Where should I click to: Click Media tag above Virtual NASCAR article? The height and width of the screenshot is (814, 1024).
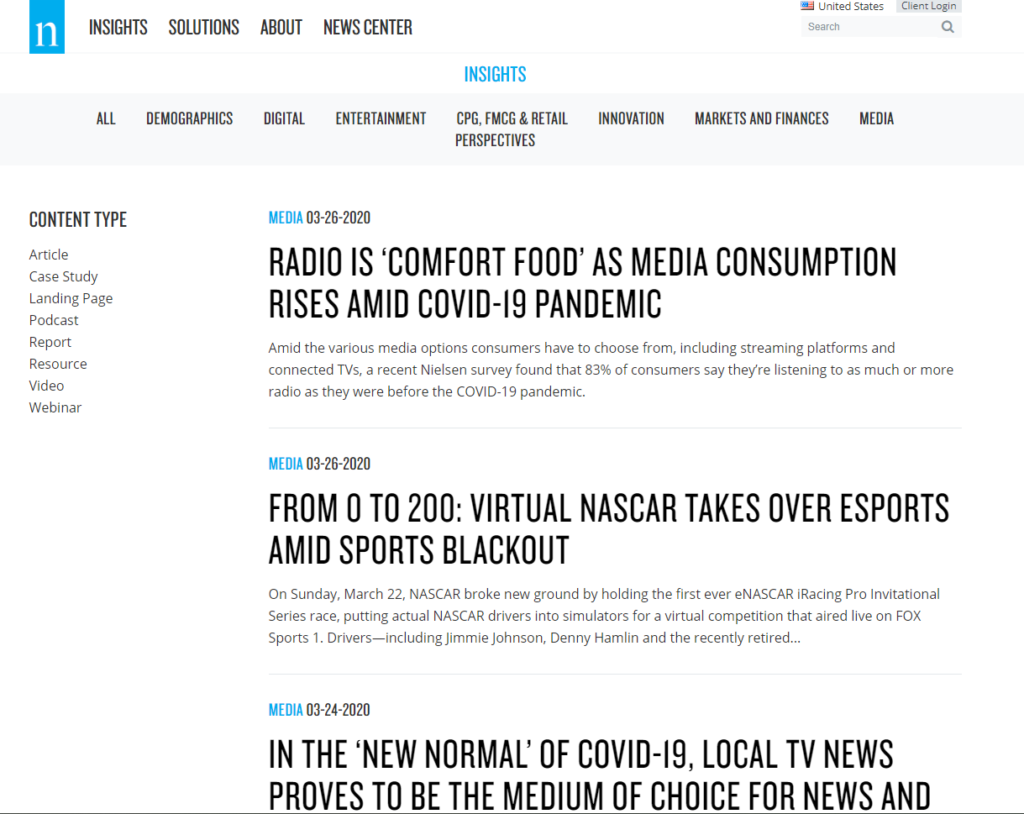point(285,464)
